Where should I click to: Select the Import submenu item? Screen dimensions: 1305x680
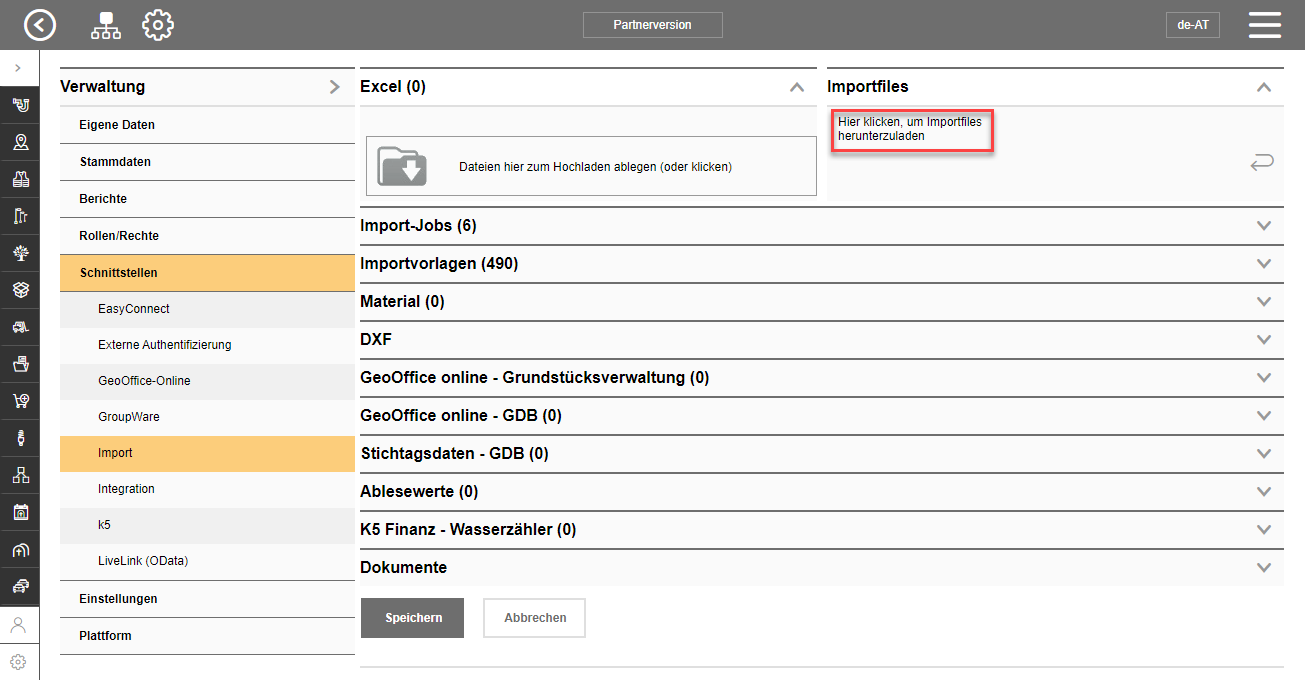pos(207,453)
